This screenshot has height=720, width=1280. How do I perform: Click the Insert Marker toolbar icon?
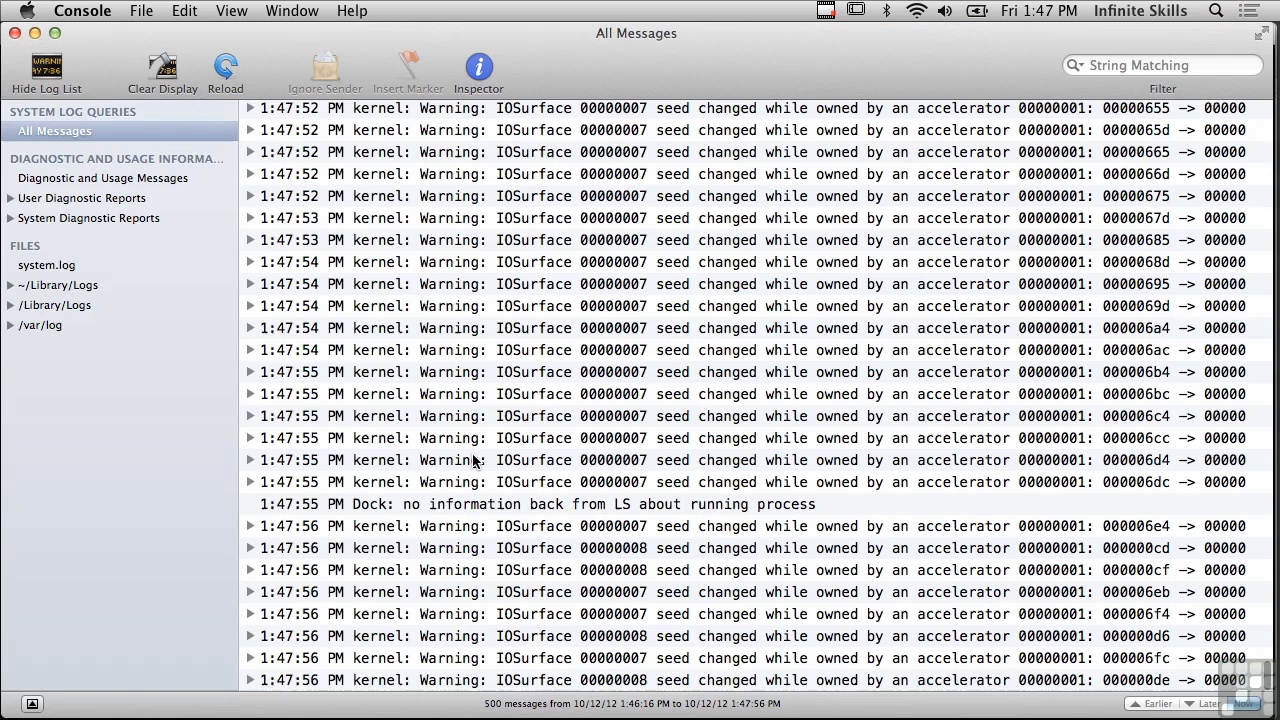[408, 67]
